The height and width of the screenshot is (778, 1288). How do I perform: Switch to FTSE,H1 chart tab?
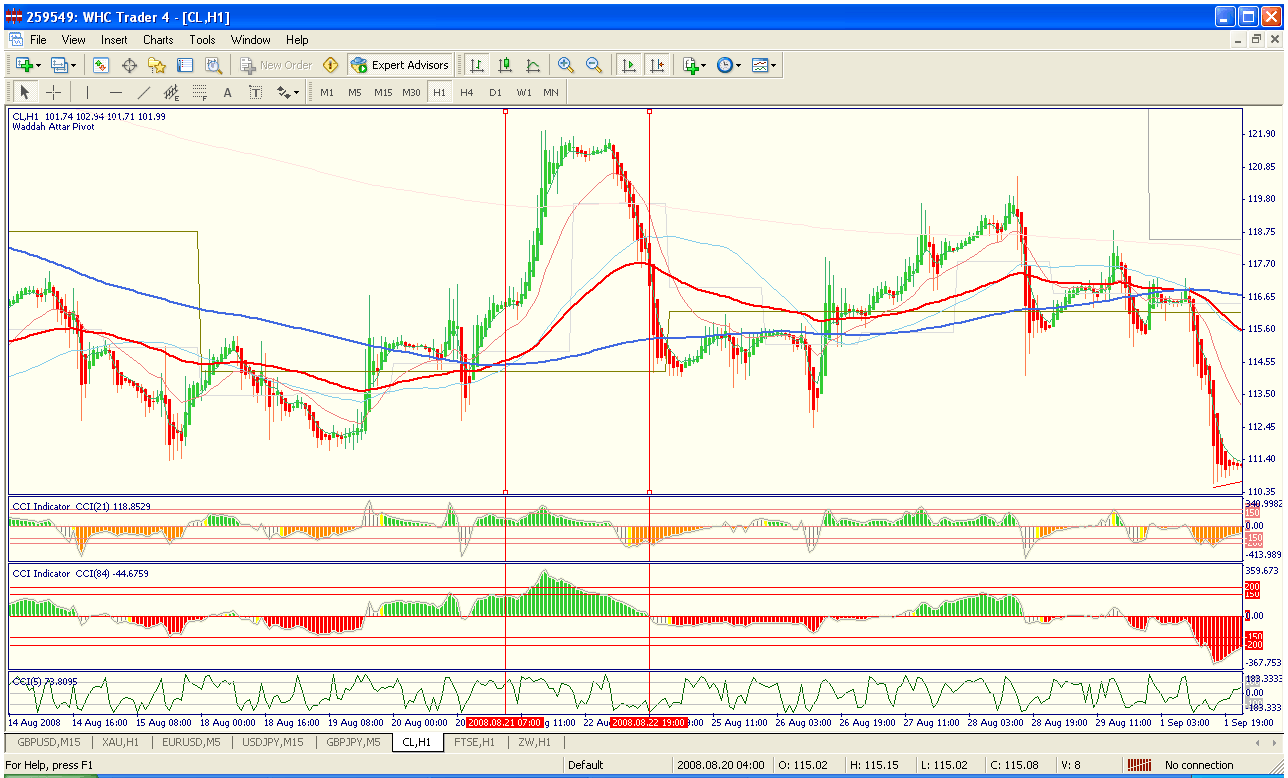(x=474, y=742)
